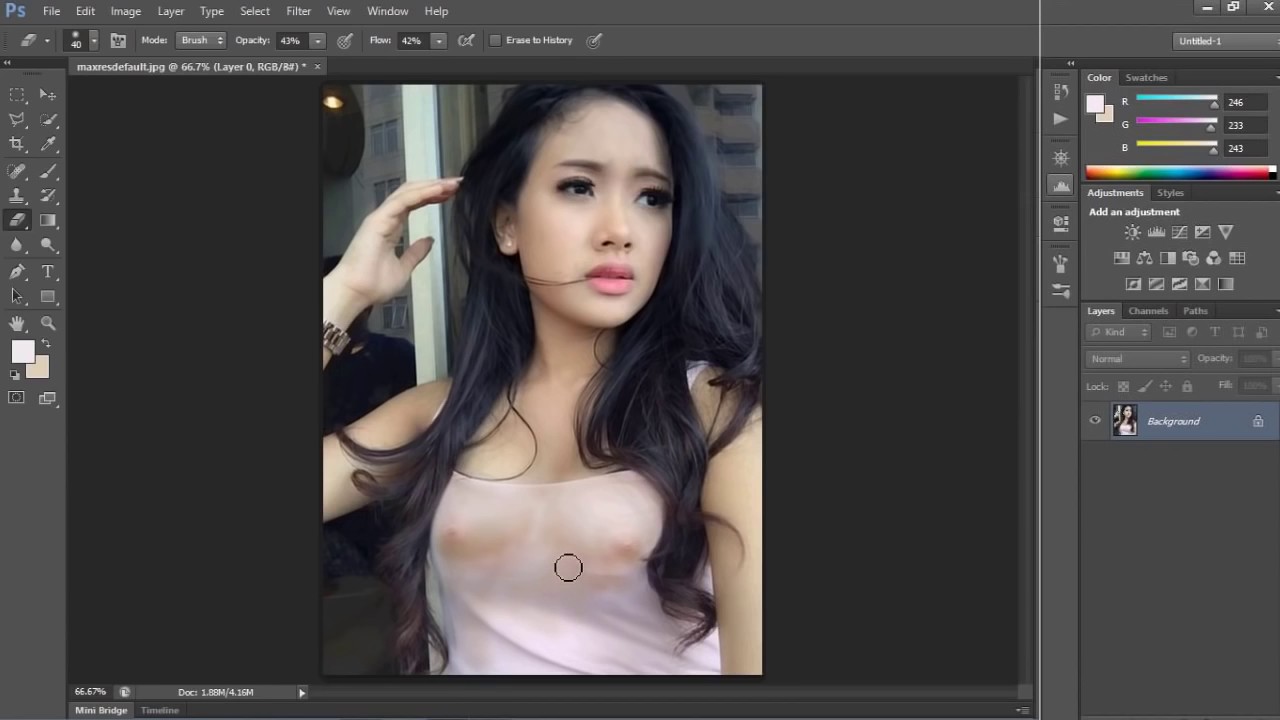Select the Gradient tool

tap(47, 221)
